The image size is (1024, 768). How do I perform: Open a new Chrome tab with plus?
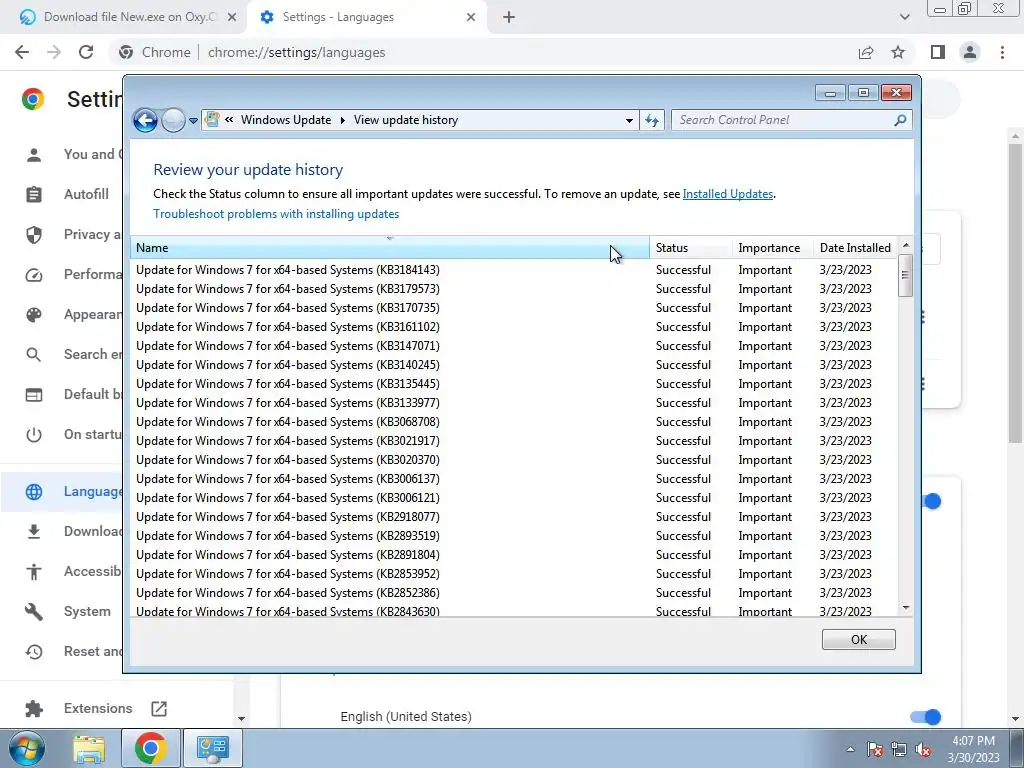(x=509, y=18)
